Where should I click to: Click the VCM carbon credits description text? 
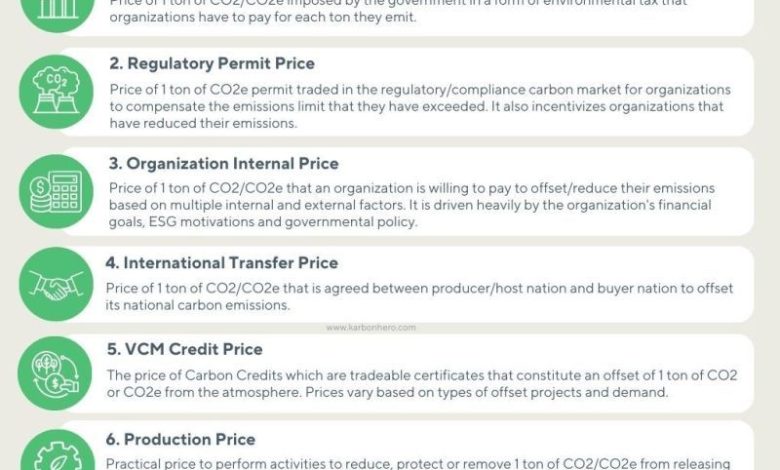pyautogui.click(x=420, y=383)
